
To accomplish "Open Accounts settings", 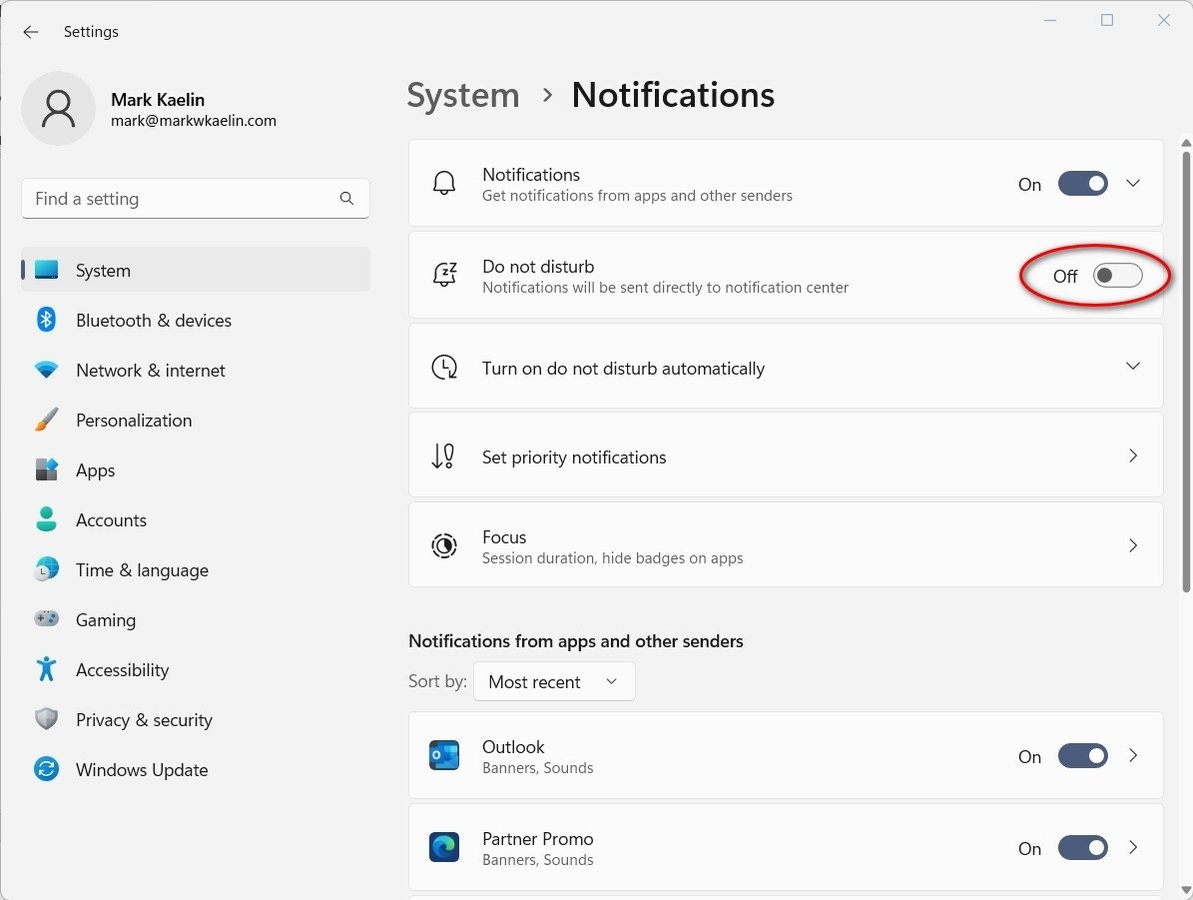I will [196, 520].
